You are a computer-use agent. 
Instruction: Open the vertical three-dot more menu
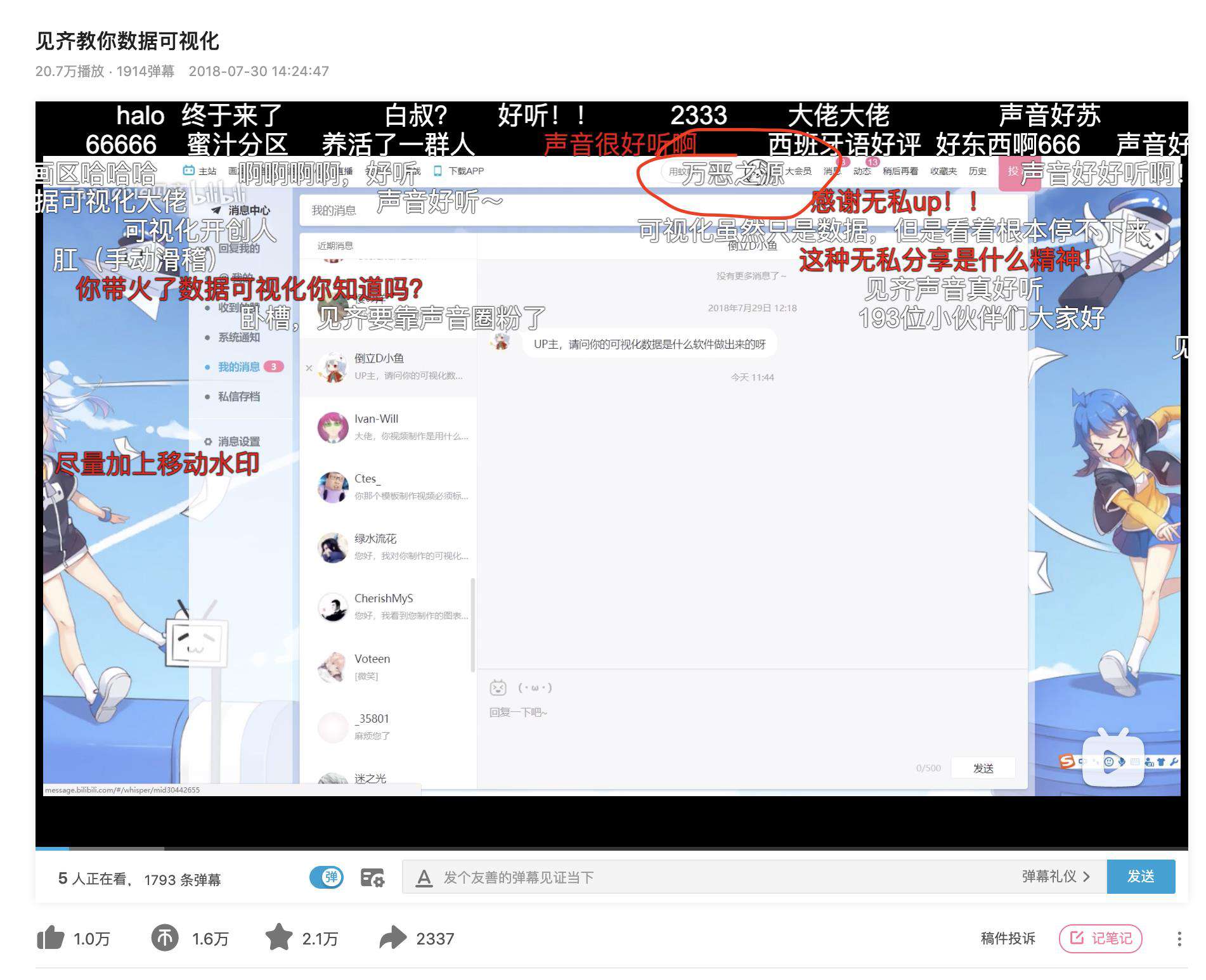(x=1179, y=939)
